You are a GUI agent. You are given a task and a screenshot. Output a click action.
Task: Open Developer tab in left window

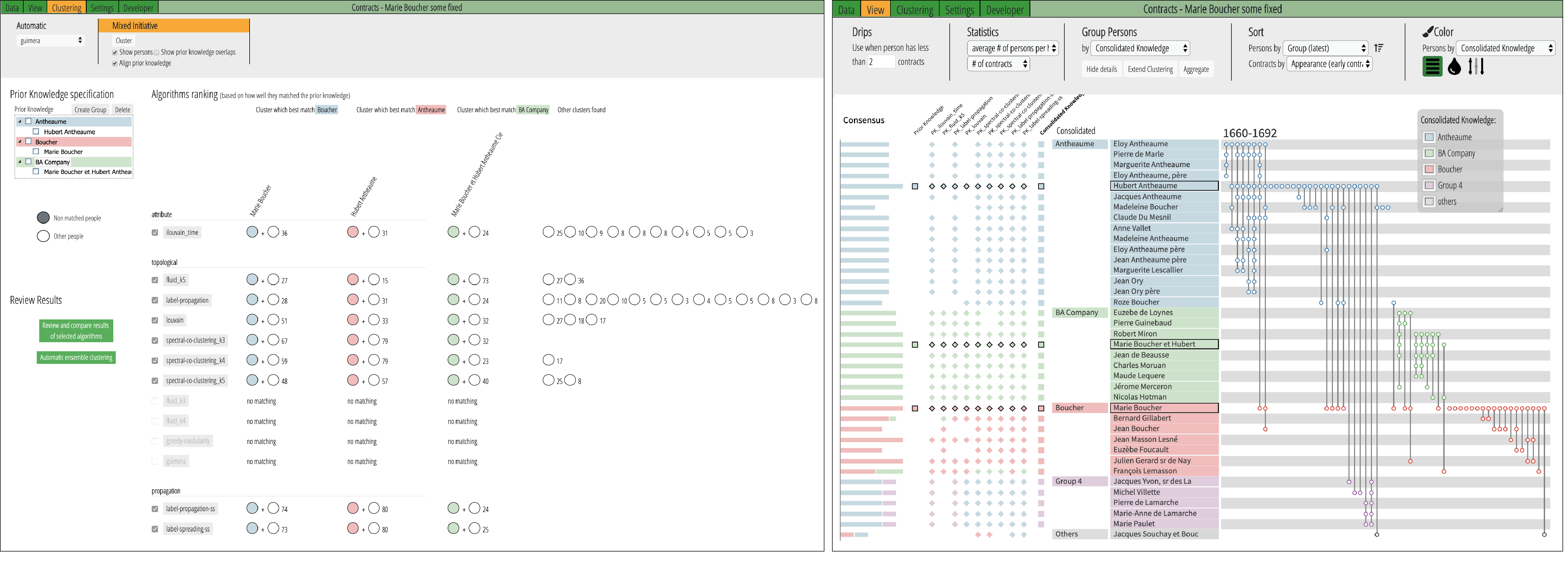pyautogui.click(x=138, y=8)
